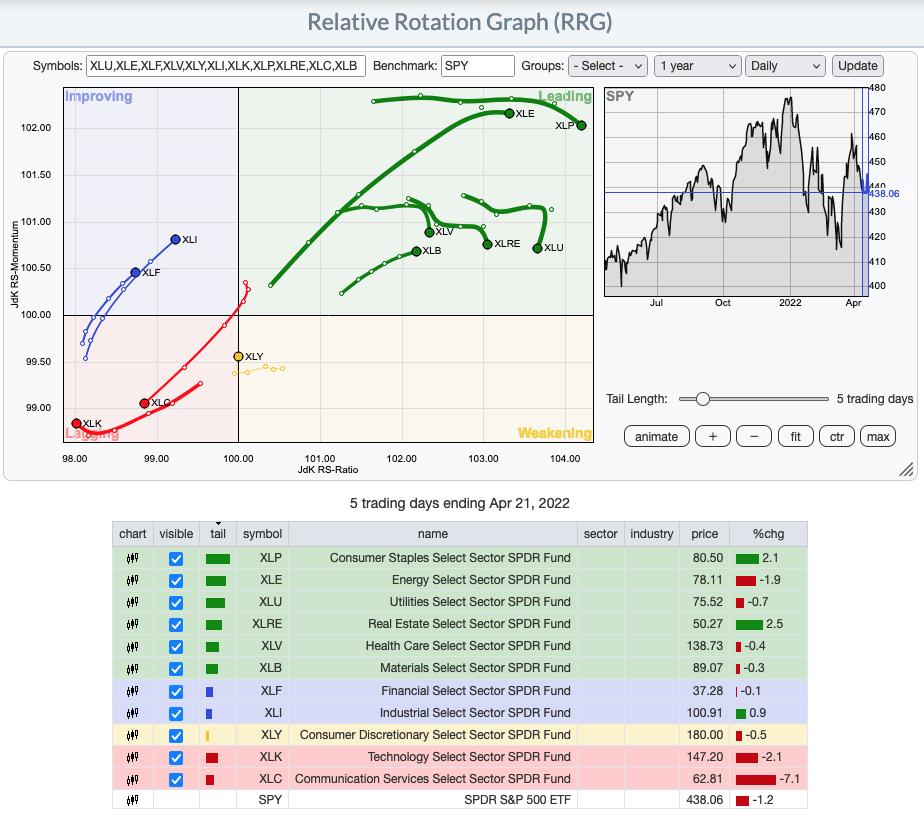Image resolution: width=924 pixels, height=814 pixels.
Task: Click the XLK visibility checkbox
Action: click(176, 757)
